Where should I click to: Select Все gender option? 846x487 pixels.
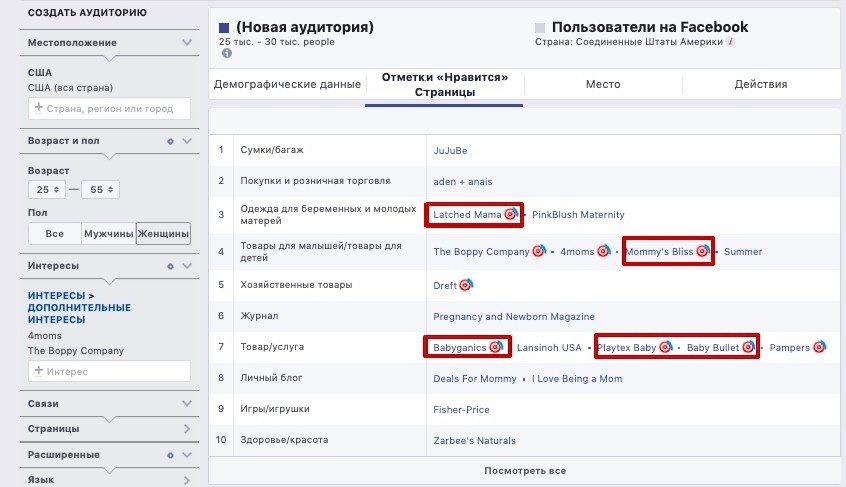pyautogui.click(x=54, y=234)
